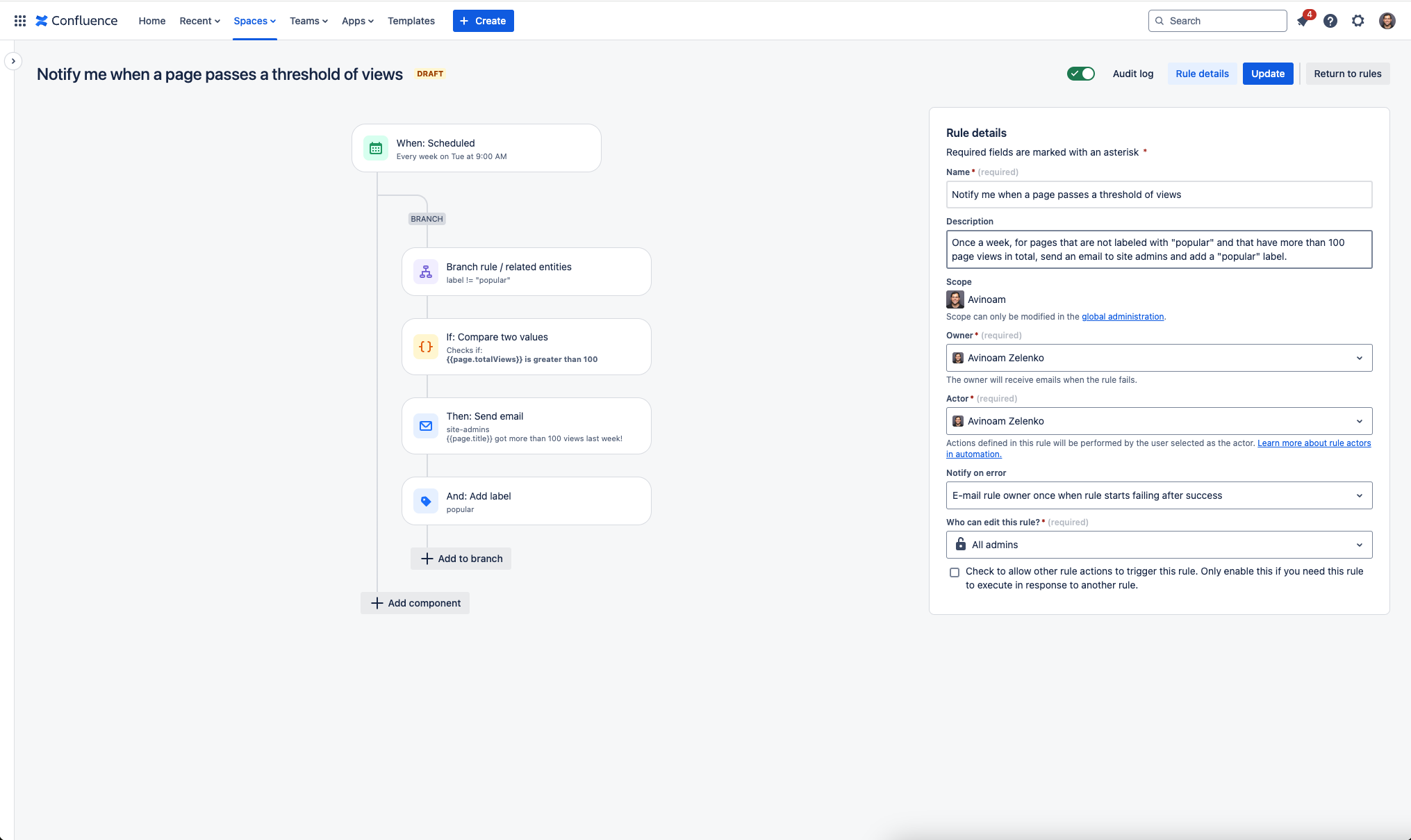Open the Actor dropdown
The height and width of the screenshot is (840, 1411).
tap(1159, 421)
